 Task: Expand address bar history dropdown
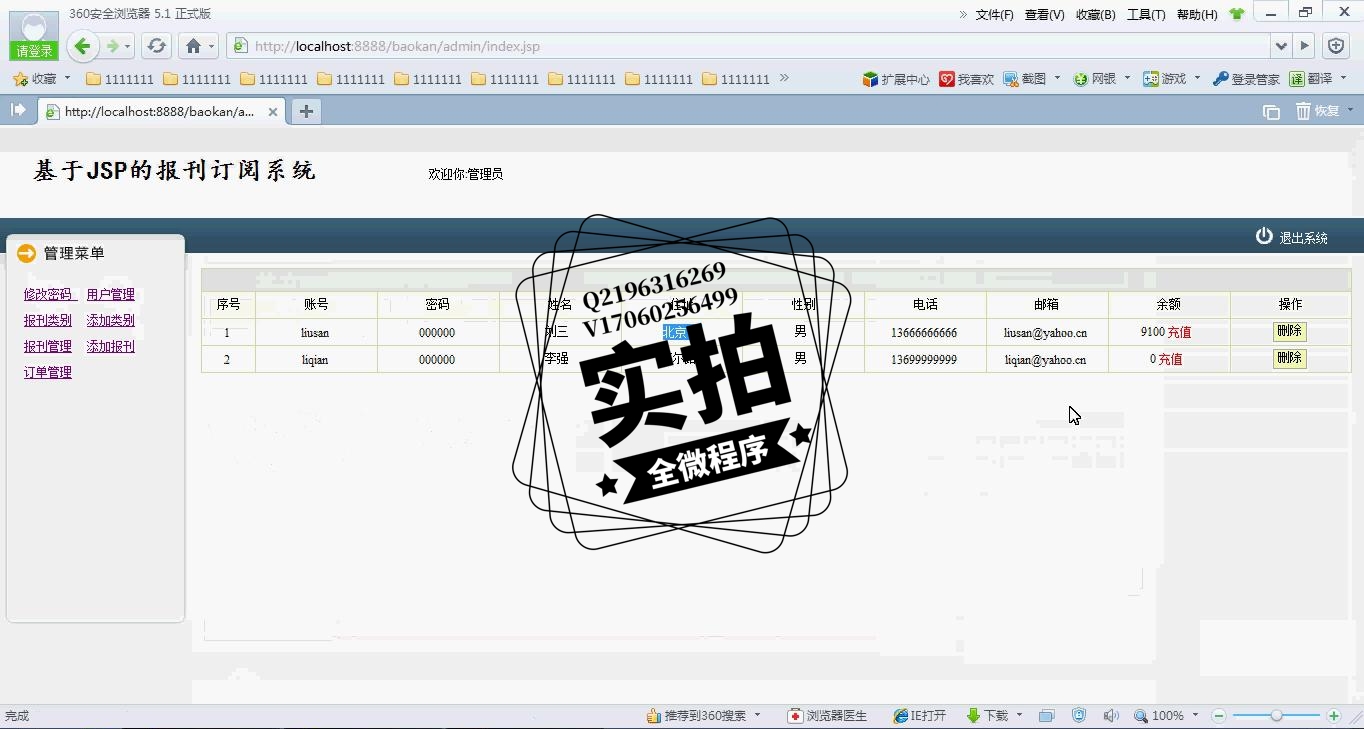pos(1281,46)
